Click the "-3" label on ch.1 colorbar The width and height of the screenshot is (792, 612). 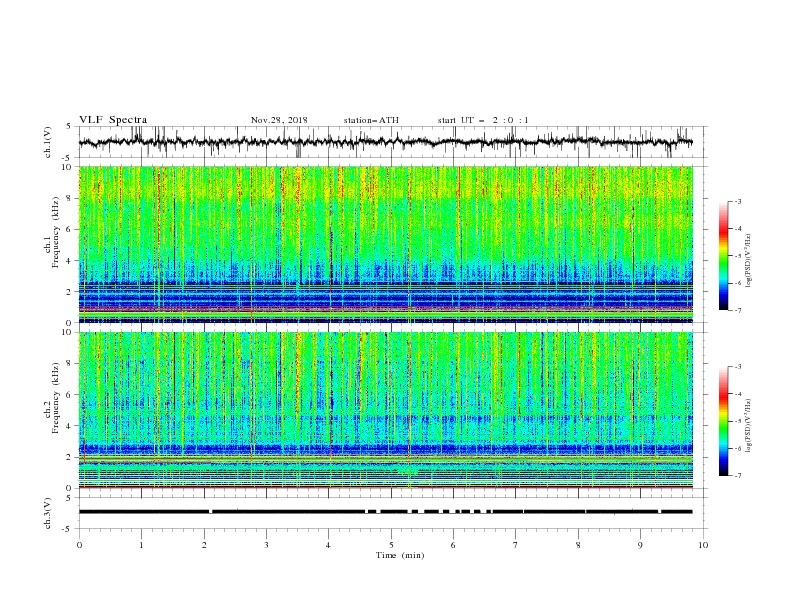pyautogui.click(x=738, y=201)
